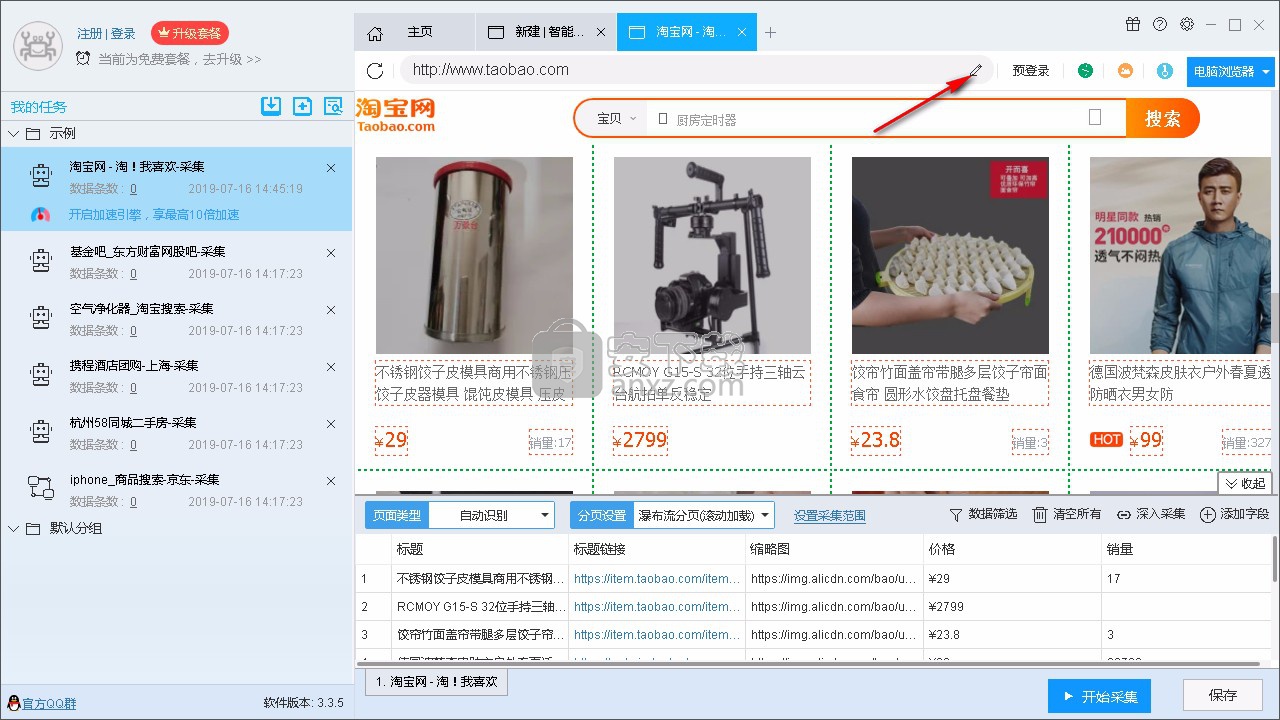
Task: Click the orange image-blocking toolbar icon
Action: coord(1125,71)
